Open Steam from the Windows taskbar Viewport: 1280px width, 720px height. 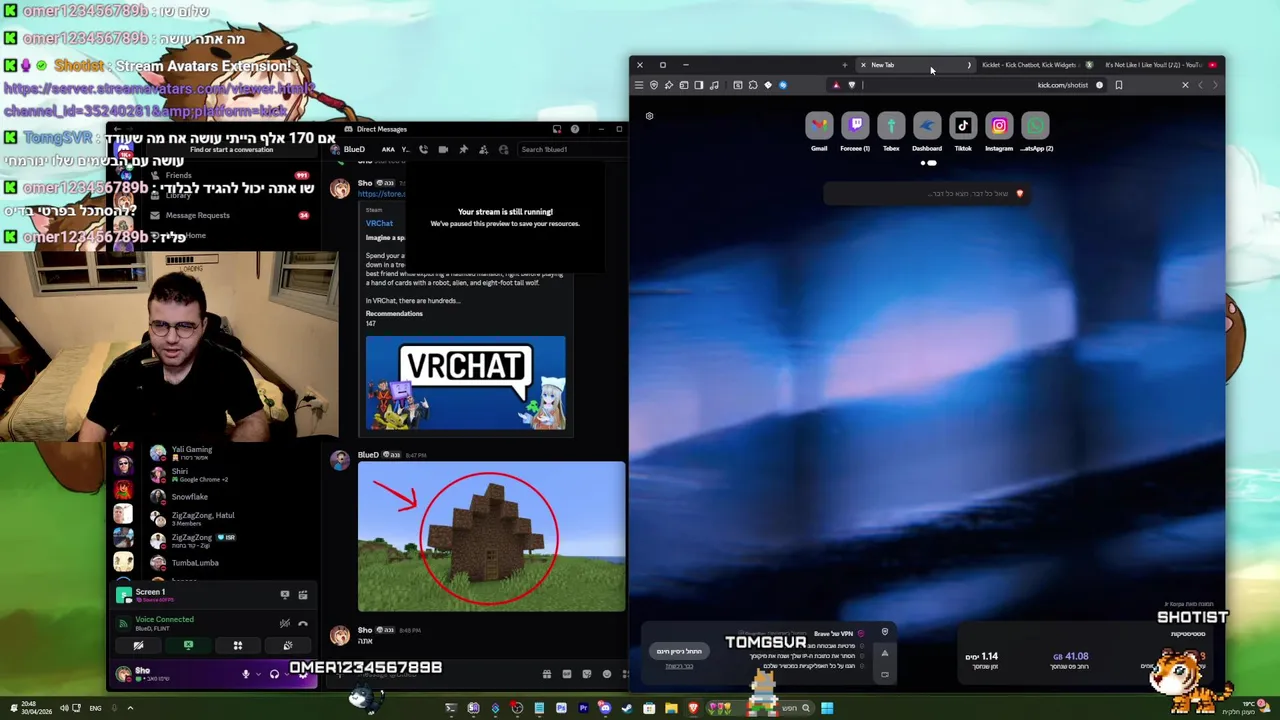click(x=628, y=708)
